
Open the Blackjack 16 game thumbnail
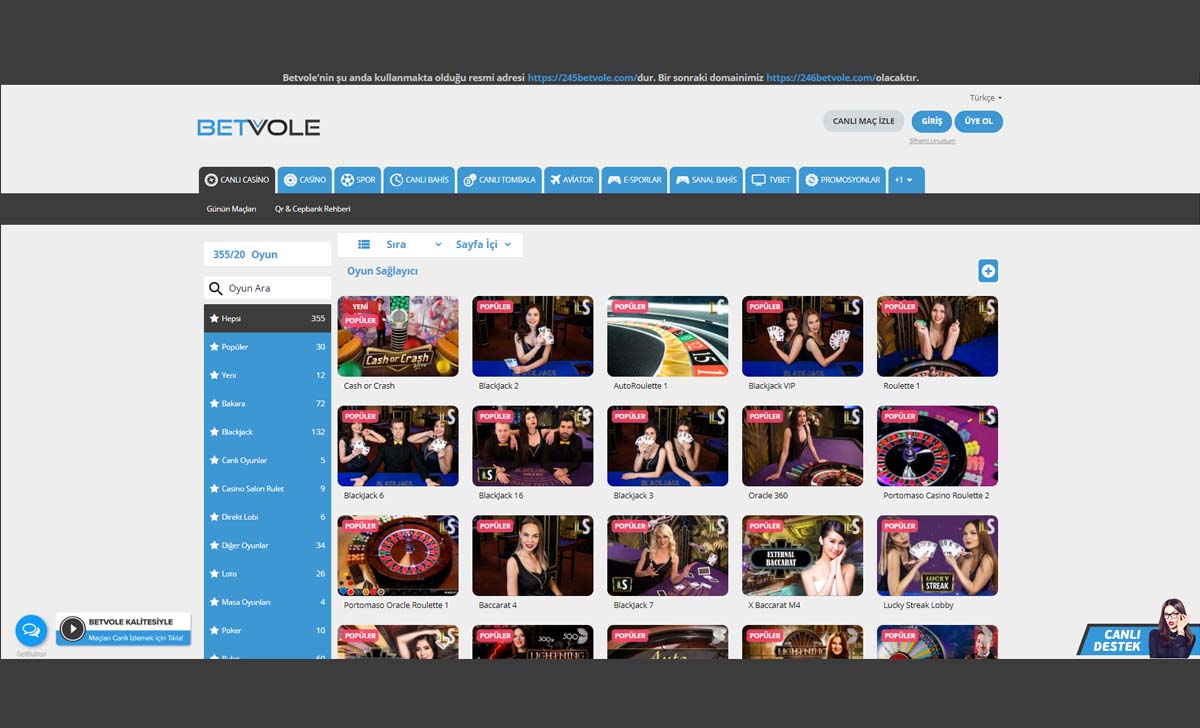(533, 446)
